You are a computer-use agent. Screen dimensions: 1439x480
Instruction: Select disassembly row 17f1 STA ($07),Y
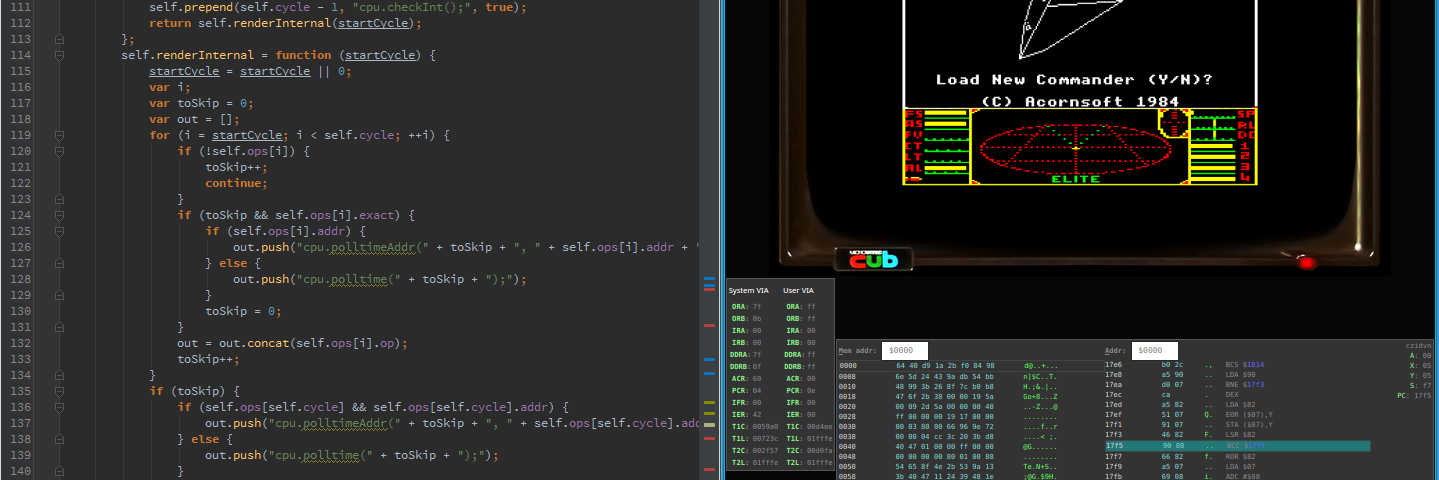(1237, 426)
